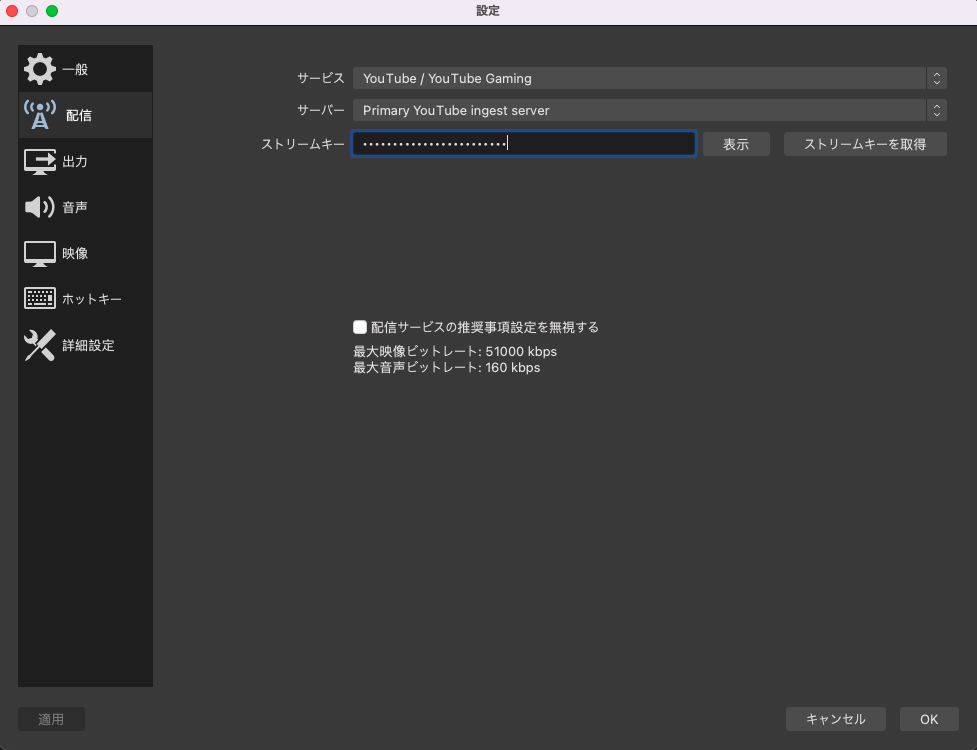
Task: Click the display icon for 映像
Action: coord(40,254)
